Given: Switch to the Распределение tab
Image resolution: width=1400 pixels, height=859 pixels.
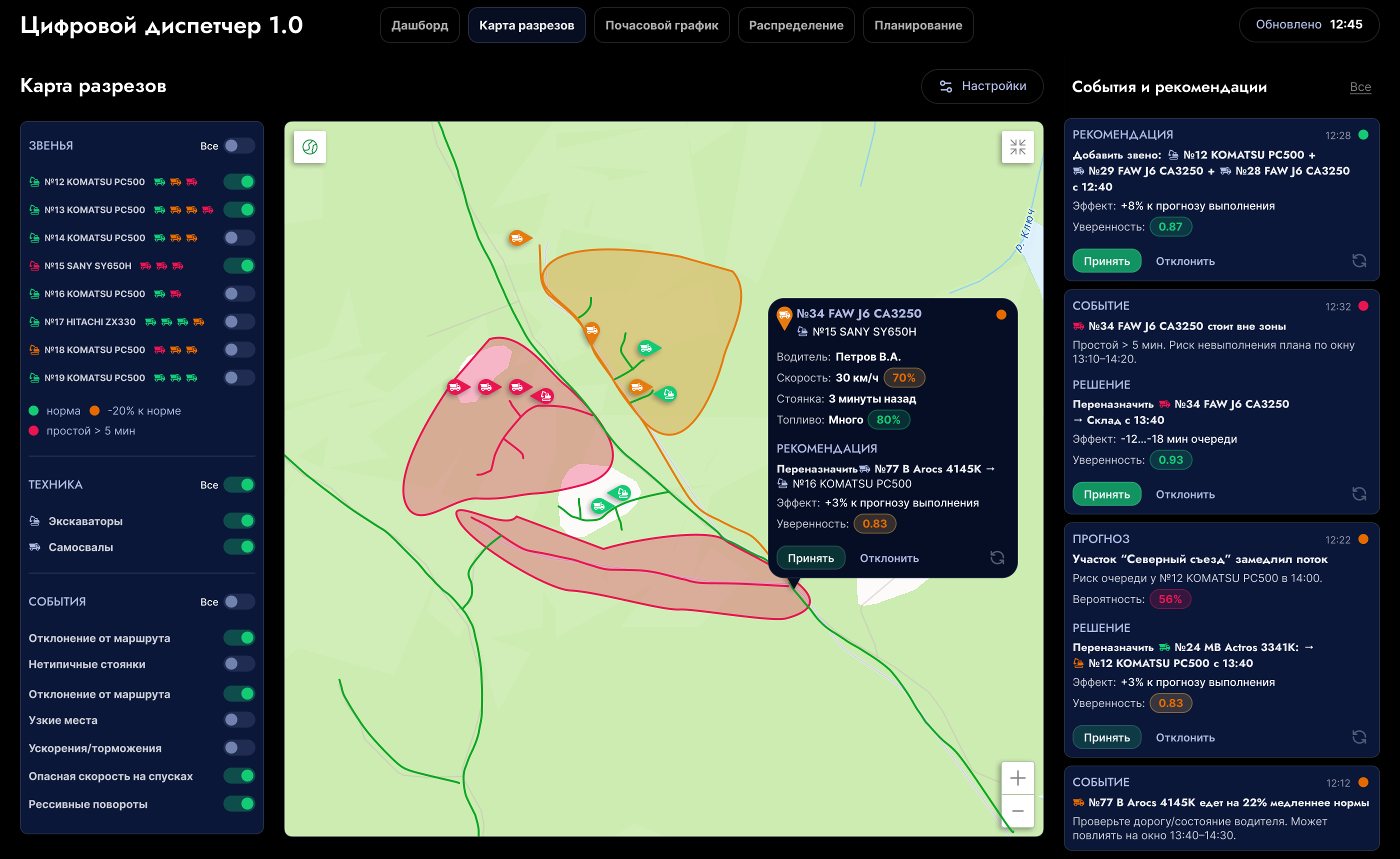Looking at the screenshot, I should pyautogui.click(x=796, y=25).
